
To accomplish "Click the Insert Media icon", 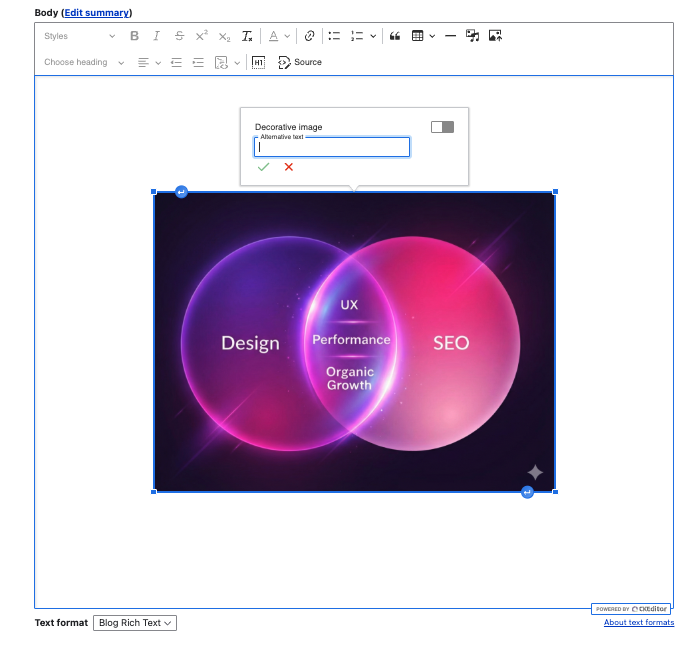I will point(472,36).
